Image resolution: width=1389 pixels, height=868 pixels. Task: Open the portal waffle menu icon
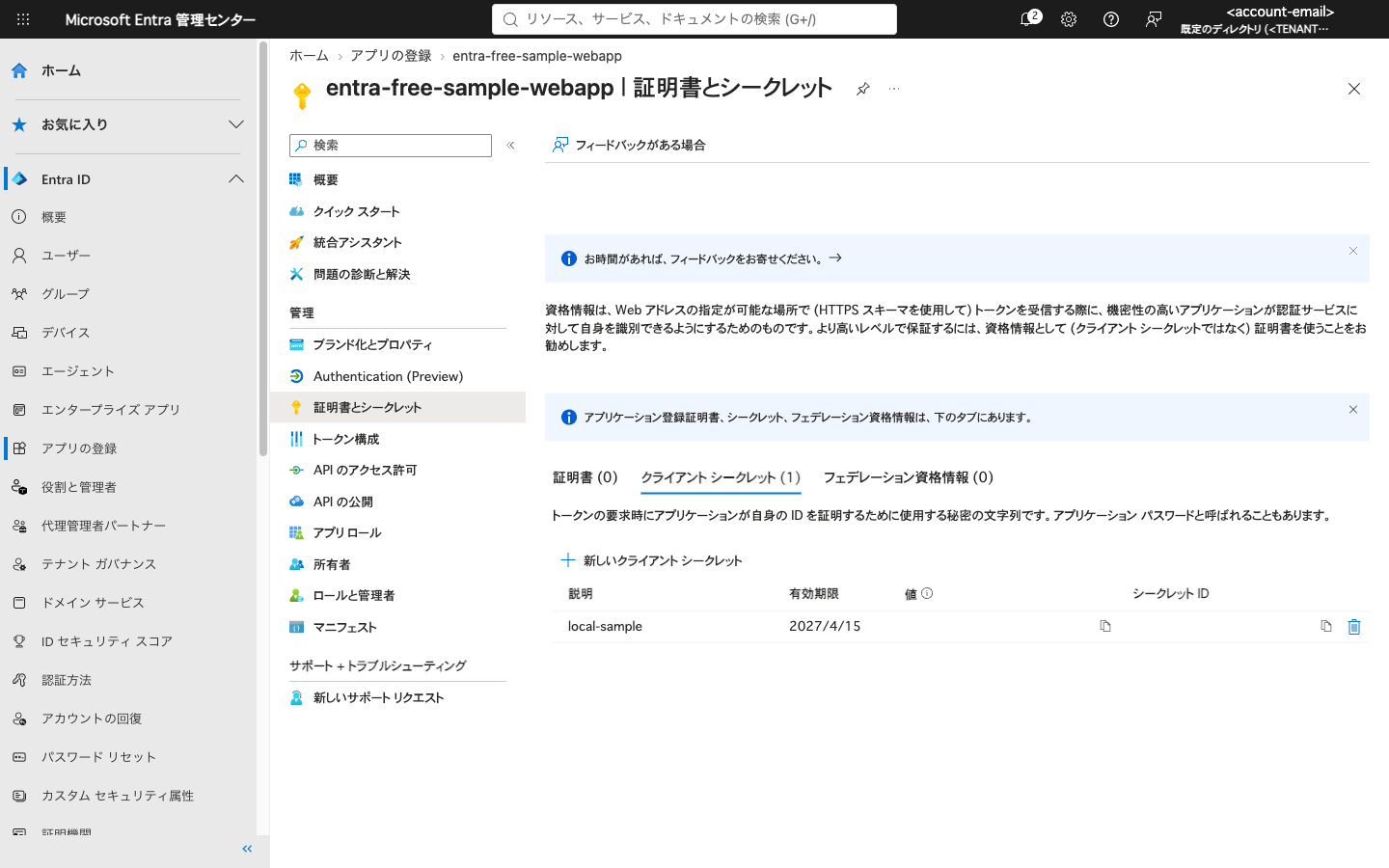(23, 19)
